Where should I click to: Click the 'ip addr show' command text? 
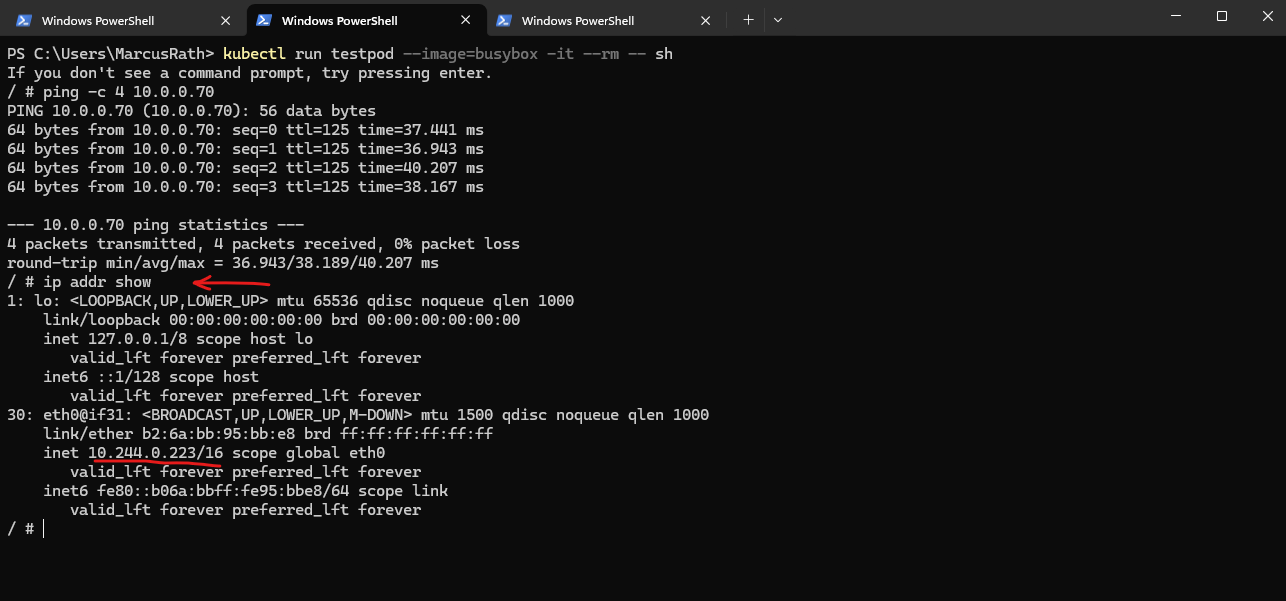[x=97, y=282]
